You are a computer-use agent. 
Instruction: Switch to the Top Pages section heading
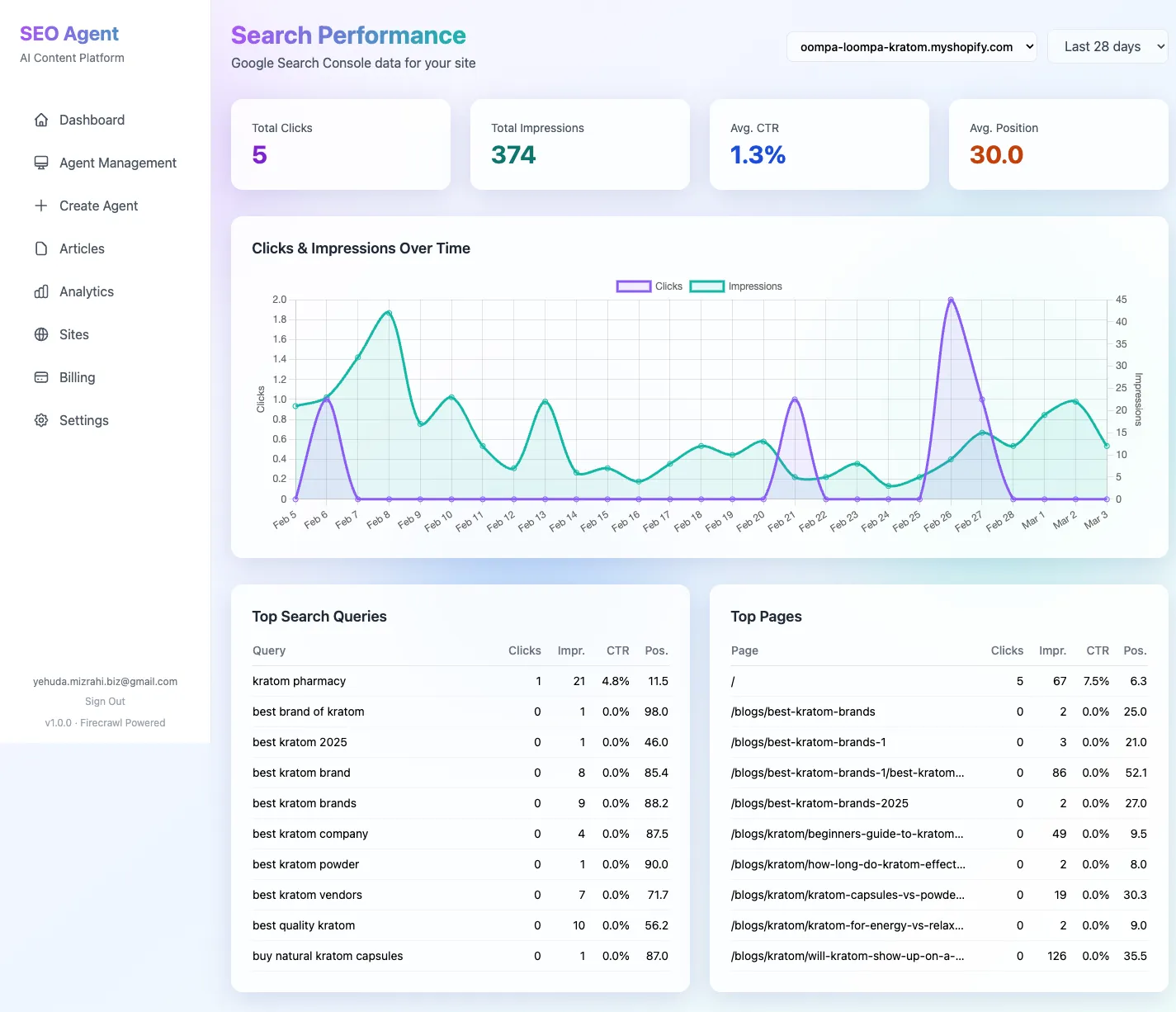[x=766, y=616]
